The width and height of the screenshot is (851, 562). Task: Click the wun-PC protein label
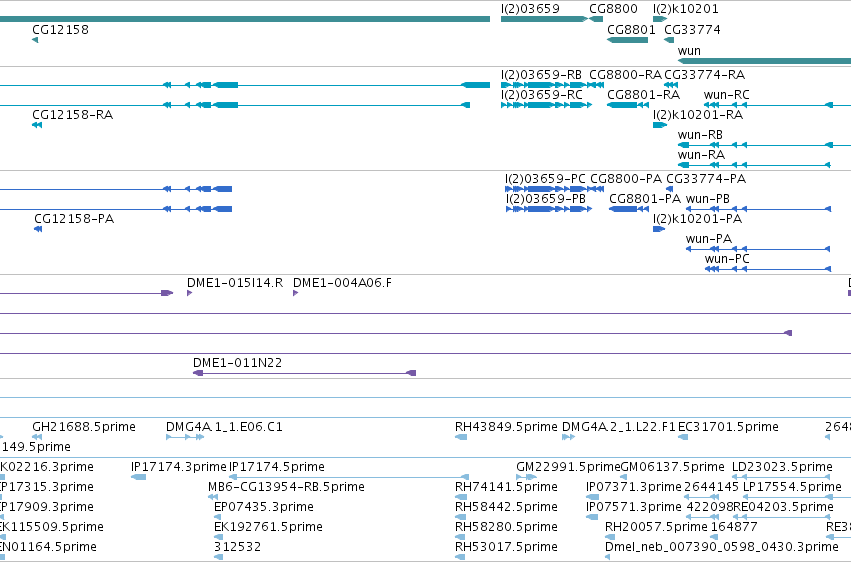coord(727,259)
